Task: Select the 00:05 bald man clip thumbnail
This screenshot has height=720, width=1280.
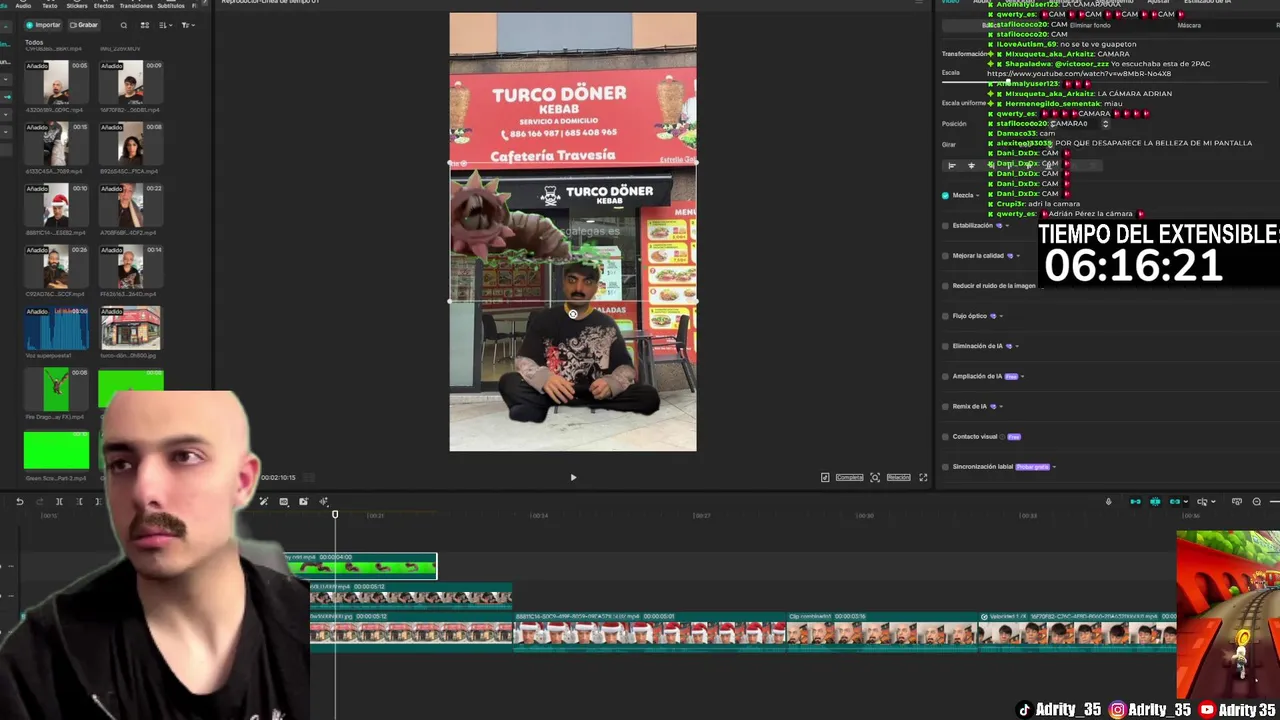Action: pos(56,82)
